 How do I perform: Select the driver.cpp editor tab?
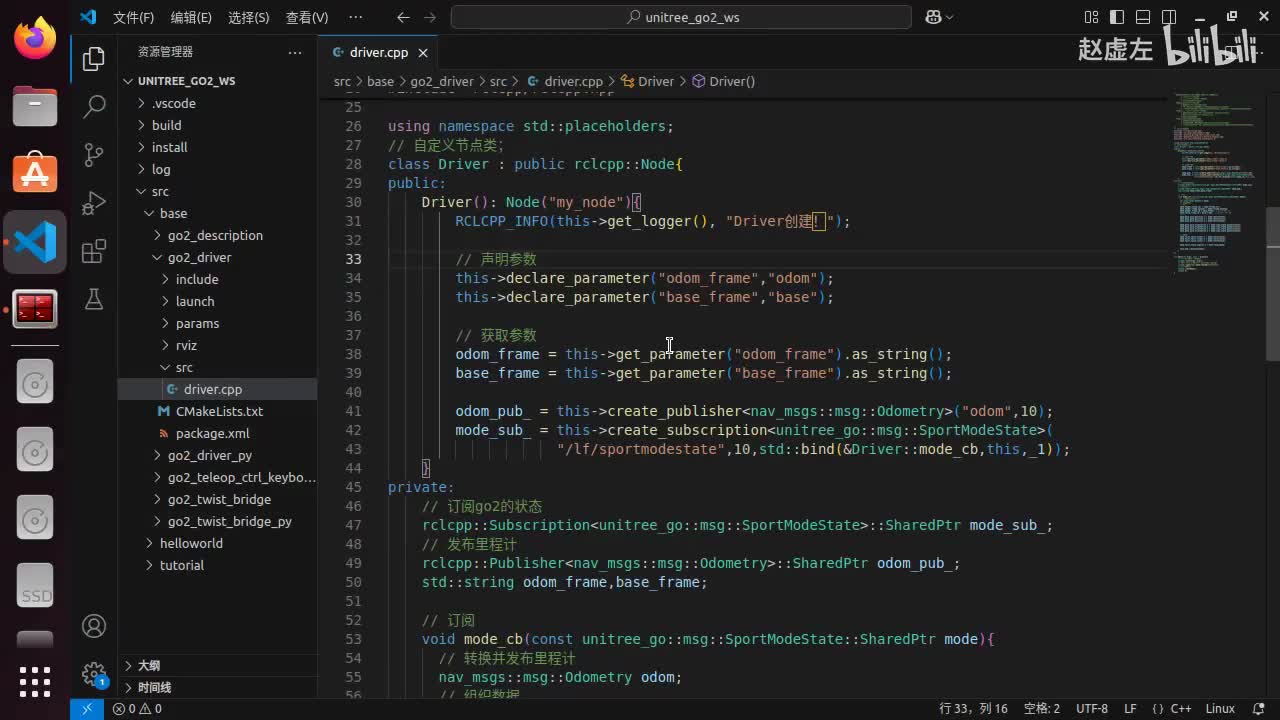click(x=380, y=53)
